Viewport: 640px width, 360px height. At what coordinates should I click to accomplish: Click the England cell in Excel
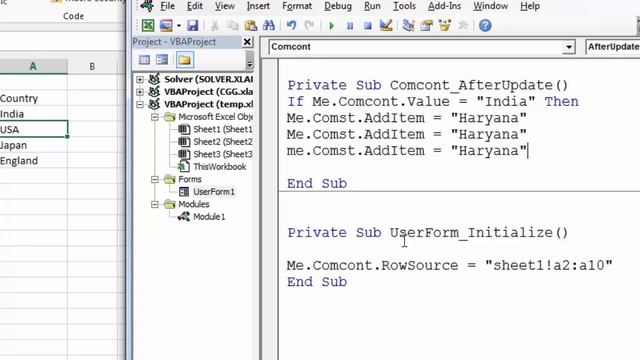[x=33, y=161]
